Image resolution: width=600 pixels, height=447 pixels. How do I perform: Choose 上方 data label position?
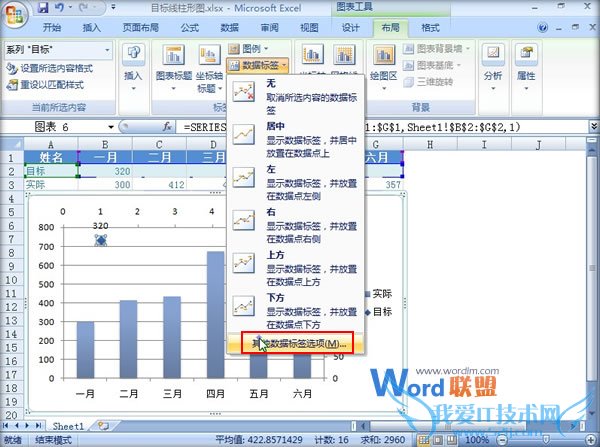tap(295, 268)
